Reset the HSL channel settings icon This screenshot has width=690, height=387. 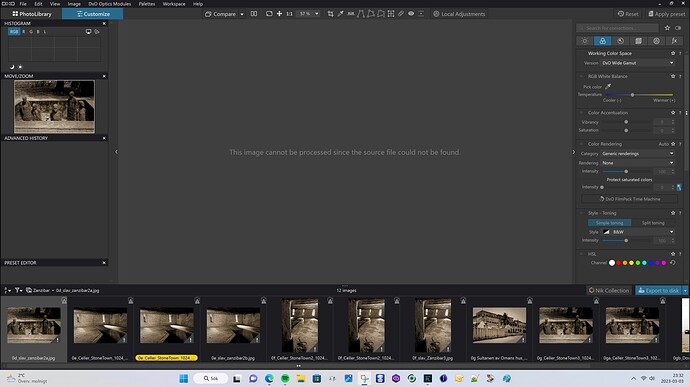click(x=673, y=263)
